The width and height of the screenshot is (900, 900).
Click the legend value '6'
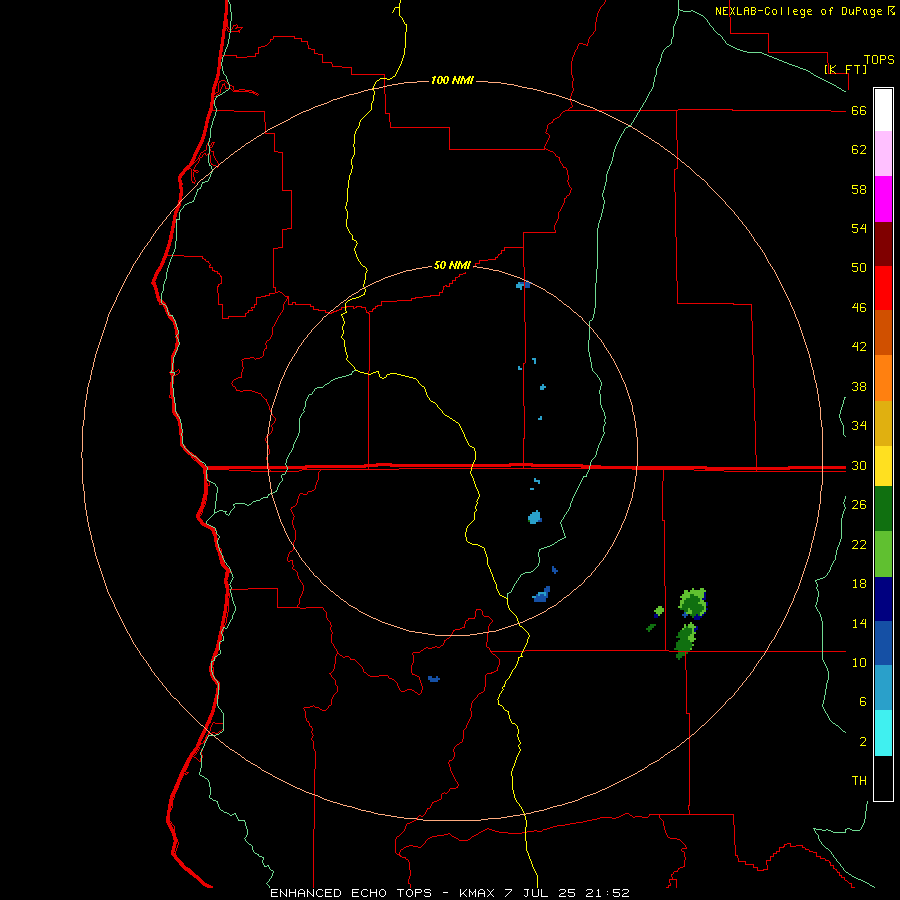click(x=862, y=702)
